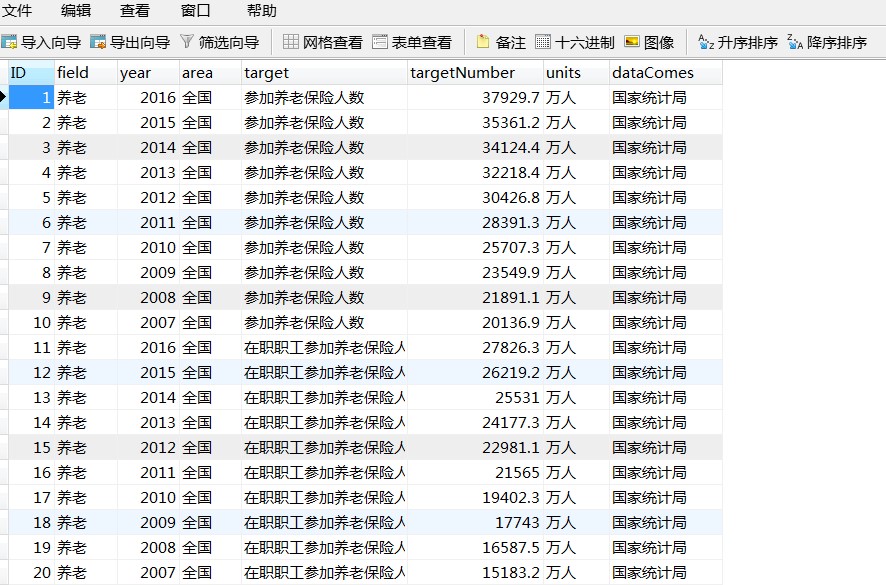Screen dimensions: 886x585
Task: Click the row indicator arrow for row 1
Action: click(3, 97)
